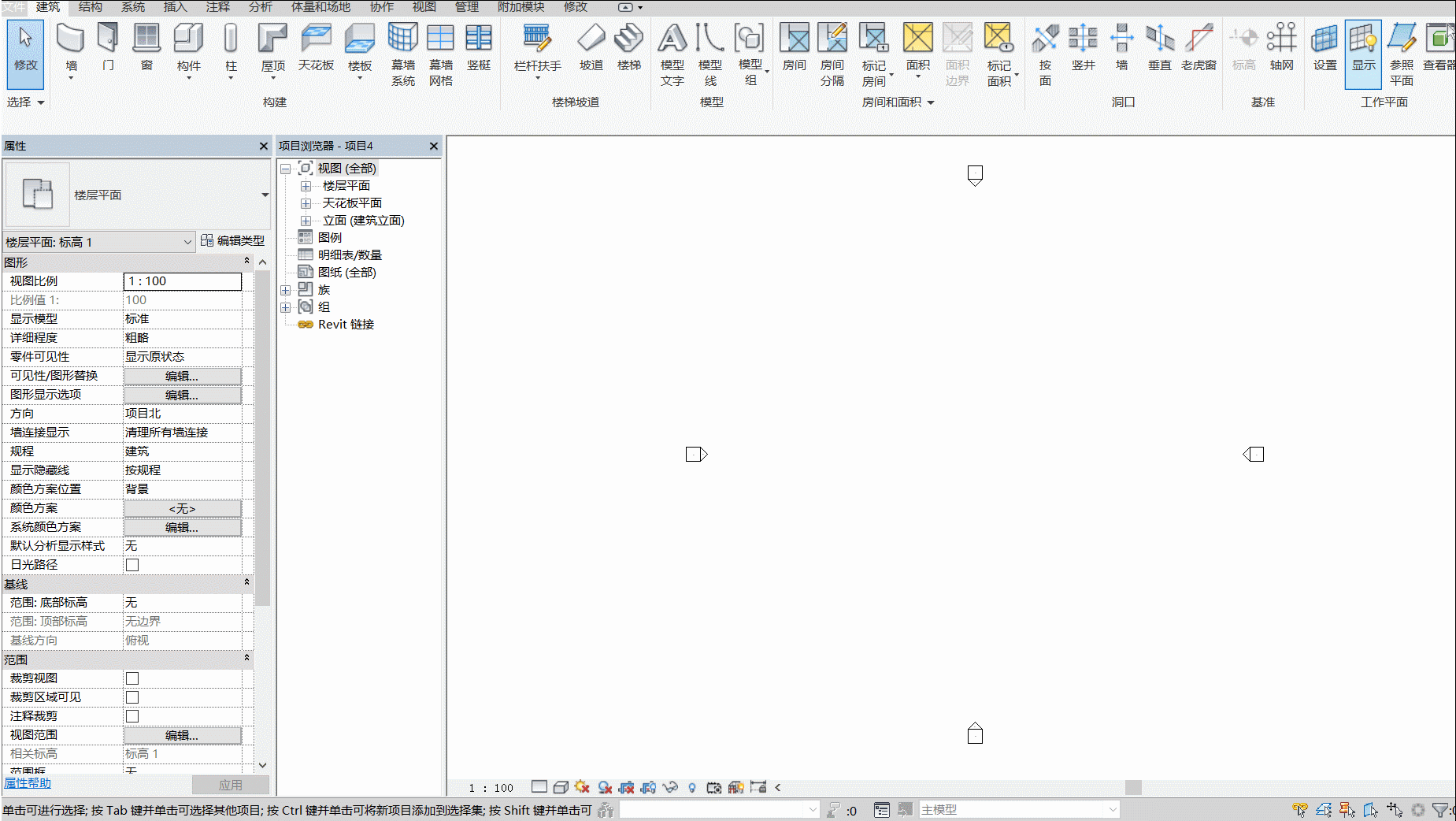Image resolution: width=1456 pixels, height=821 pixels.
Task: Enable the 裁剪视图 checkbox
Action: 132,678
